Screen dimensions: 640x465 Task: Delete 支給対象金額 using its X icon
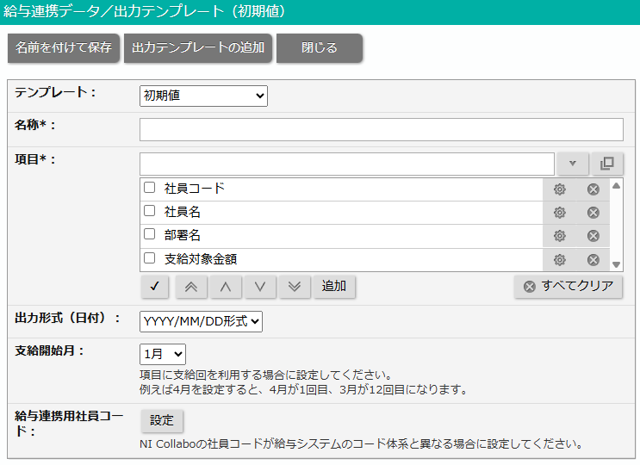(592, 259)
